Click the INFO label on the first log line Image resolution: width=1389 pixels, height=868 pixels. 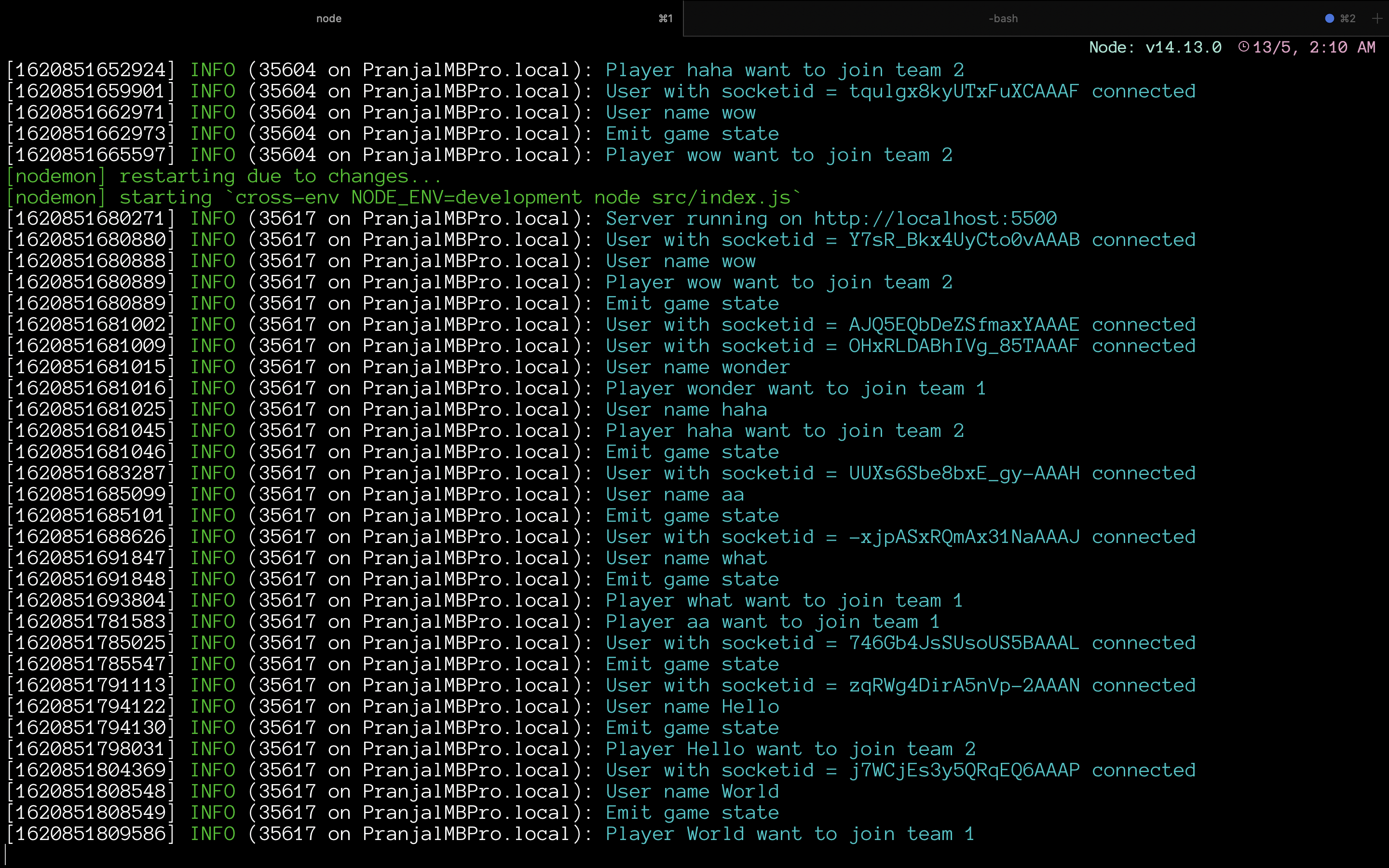pyautogui.click(x=213, y=69)
